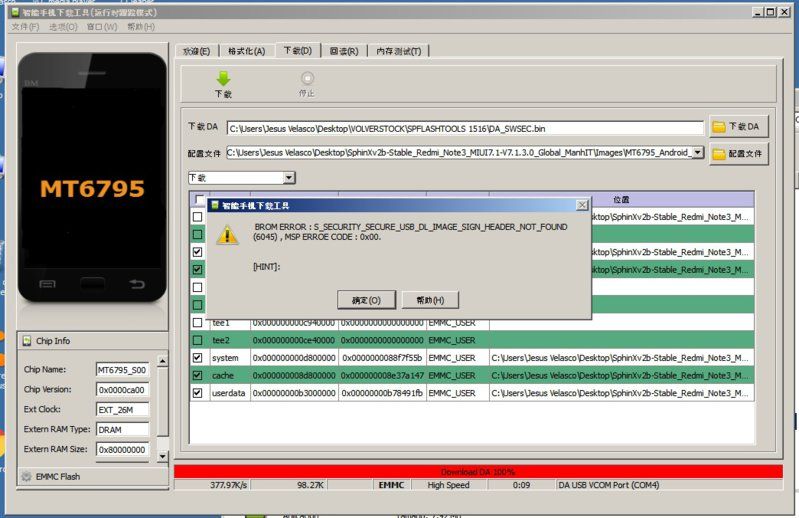Enable the tee1 partition checkbox

[198, 322]
